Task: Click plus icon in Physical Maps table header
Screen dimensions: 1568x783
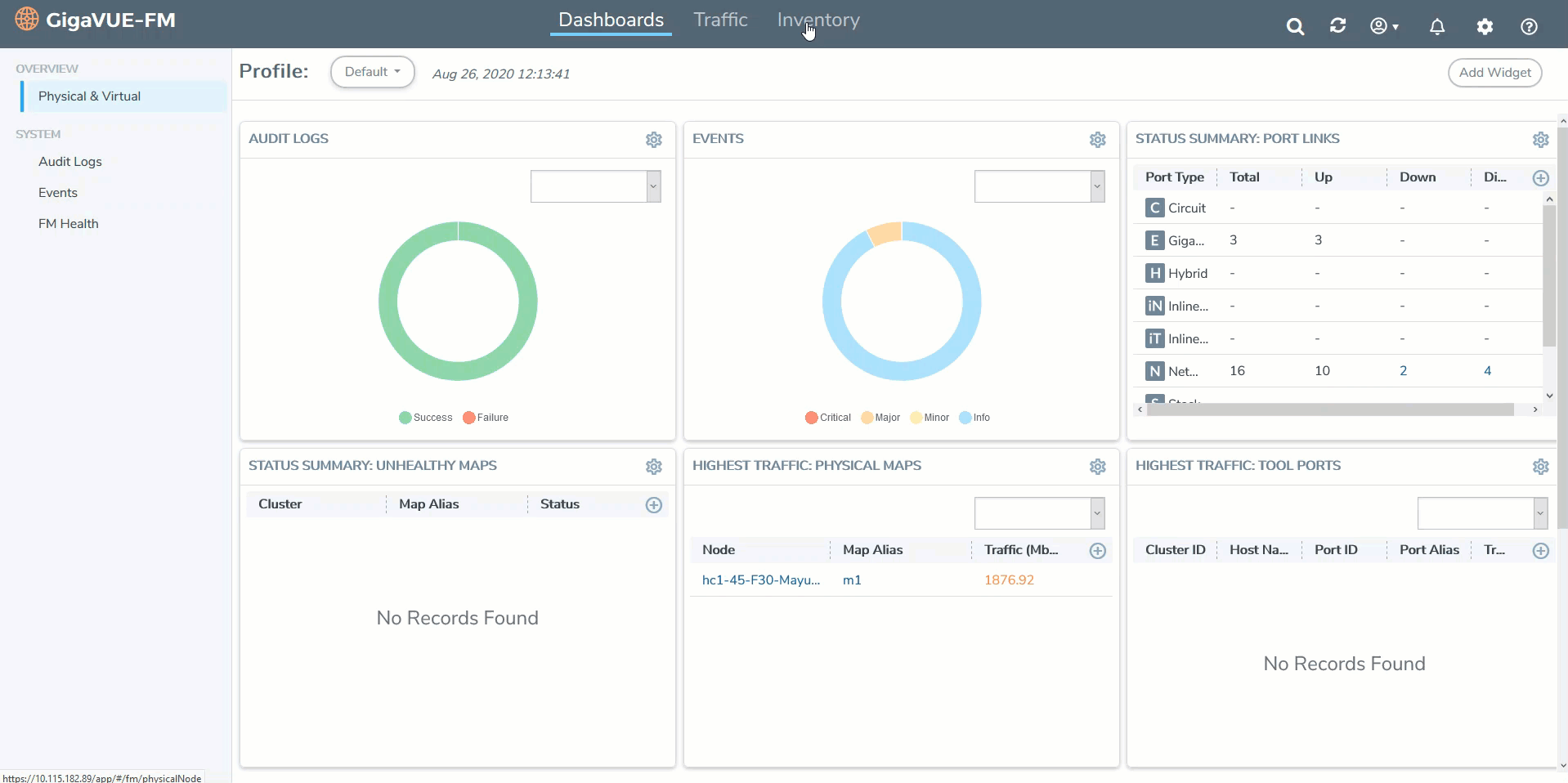Action: 1098,551
